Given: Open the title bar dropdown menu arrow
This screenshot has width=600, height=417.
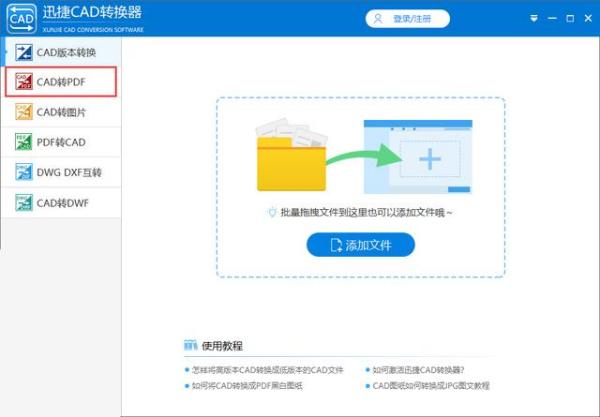Looking at the screenshot, I should (x=534, y=18).
